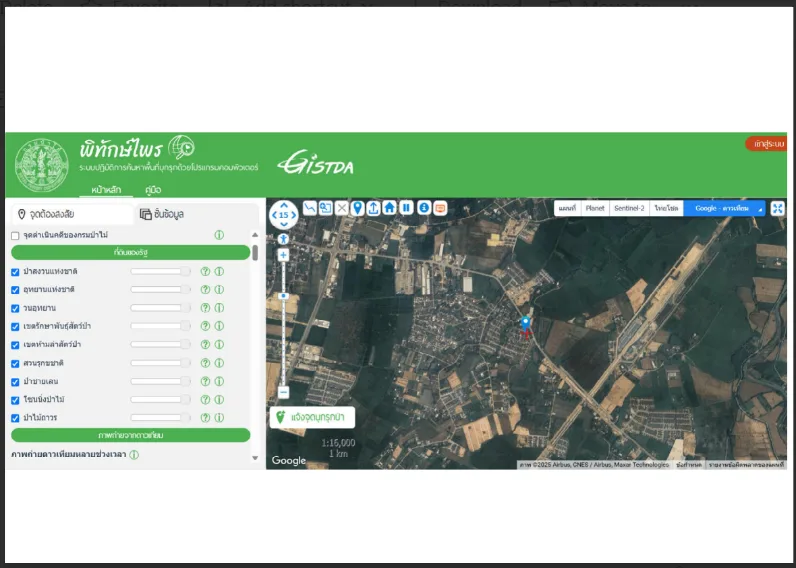This screenshot has height=568, width=796.
Task: Click the map zoom level slider handle
Action: coord(284,296)
